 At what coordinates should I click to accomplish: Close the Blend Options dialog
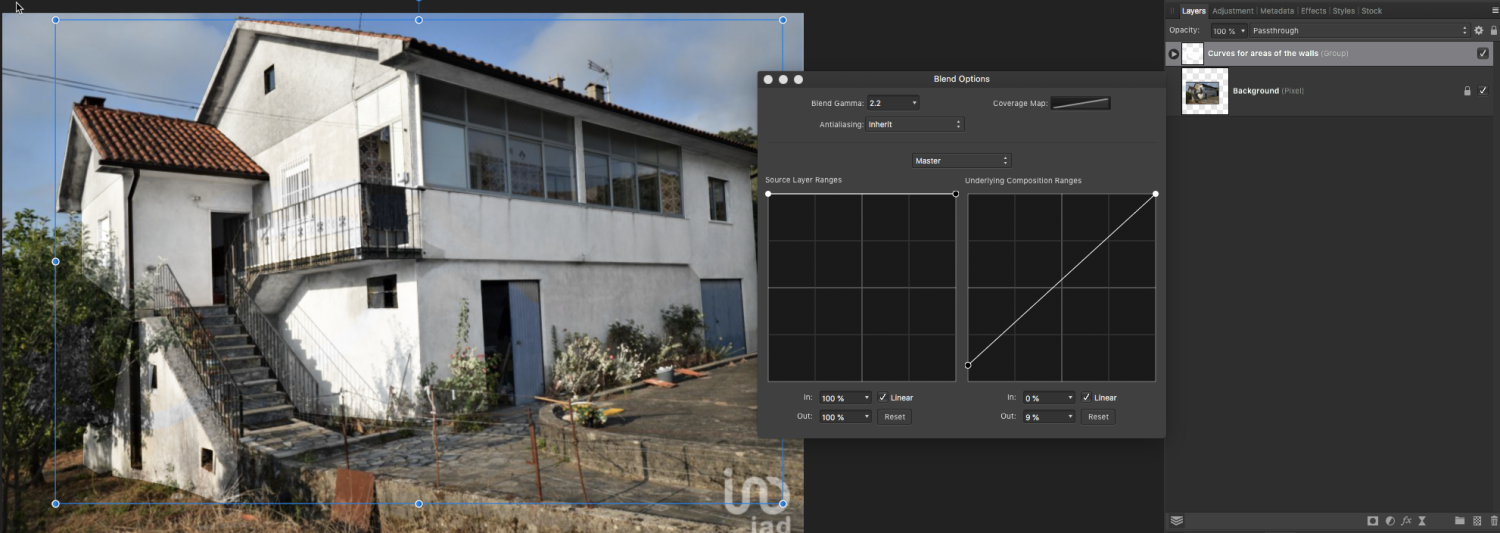click(768, 79)
